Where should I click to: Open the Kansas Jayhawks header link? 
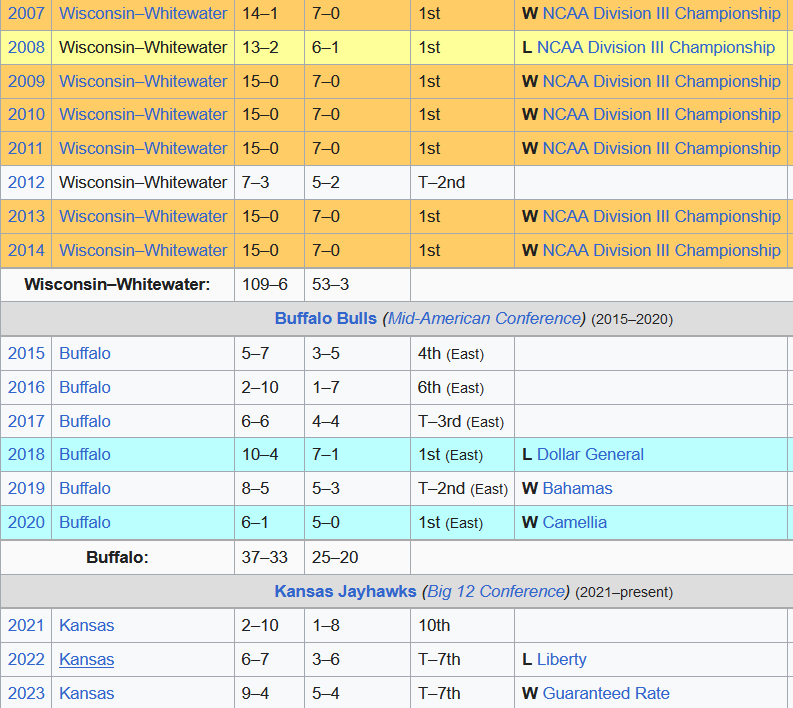345,591
